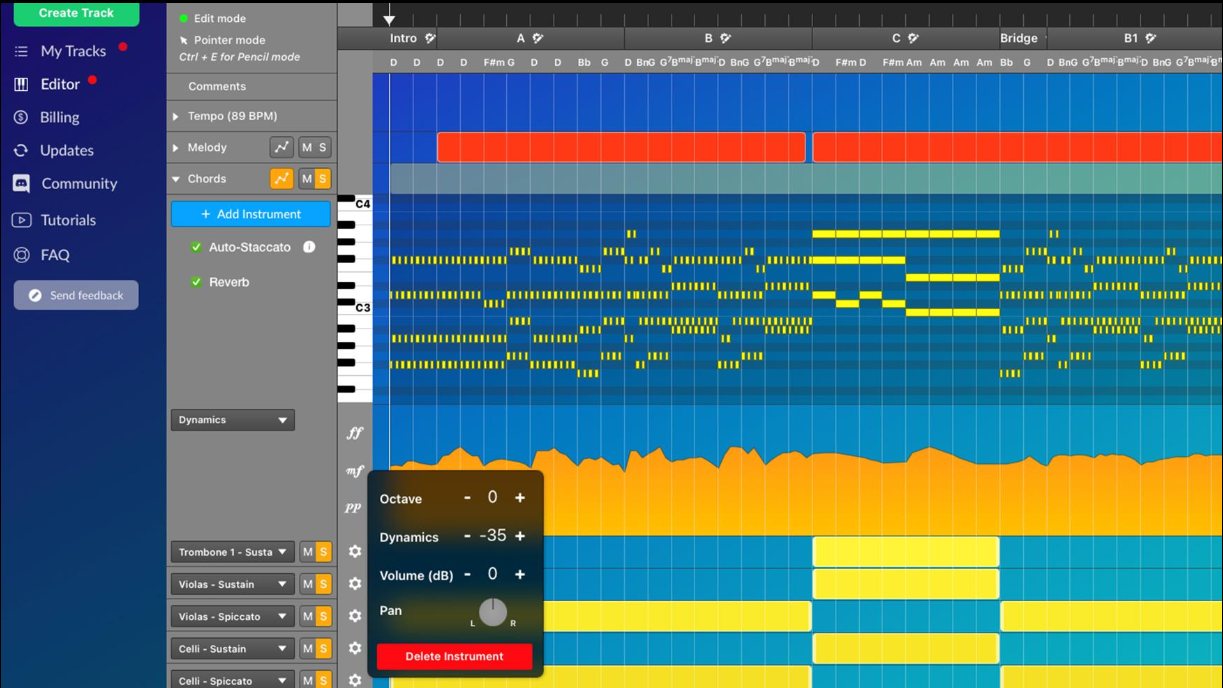Click the Melody automation curve icon

pos(281,147)
